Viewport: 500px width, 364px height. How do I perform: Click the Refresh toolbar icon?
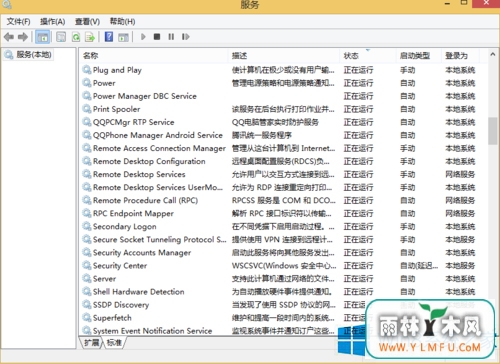tap(76, 37)
